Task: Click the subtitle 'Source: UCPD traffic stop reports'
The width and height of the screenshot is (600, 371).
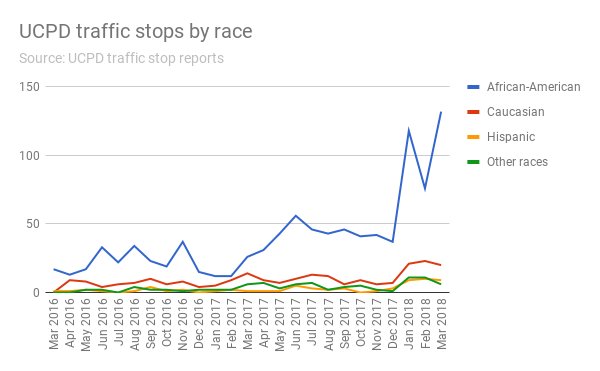Action: coord(121,59)
